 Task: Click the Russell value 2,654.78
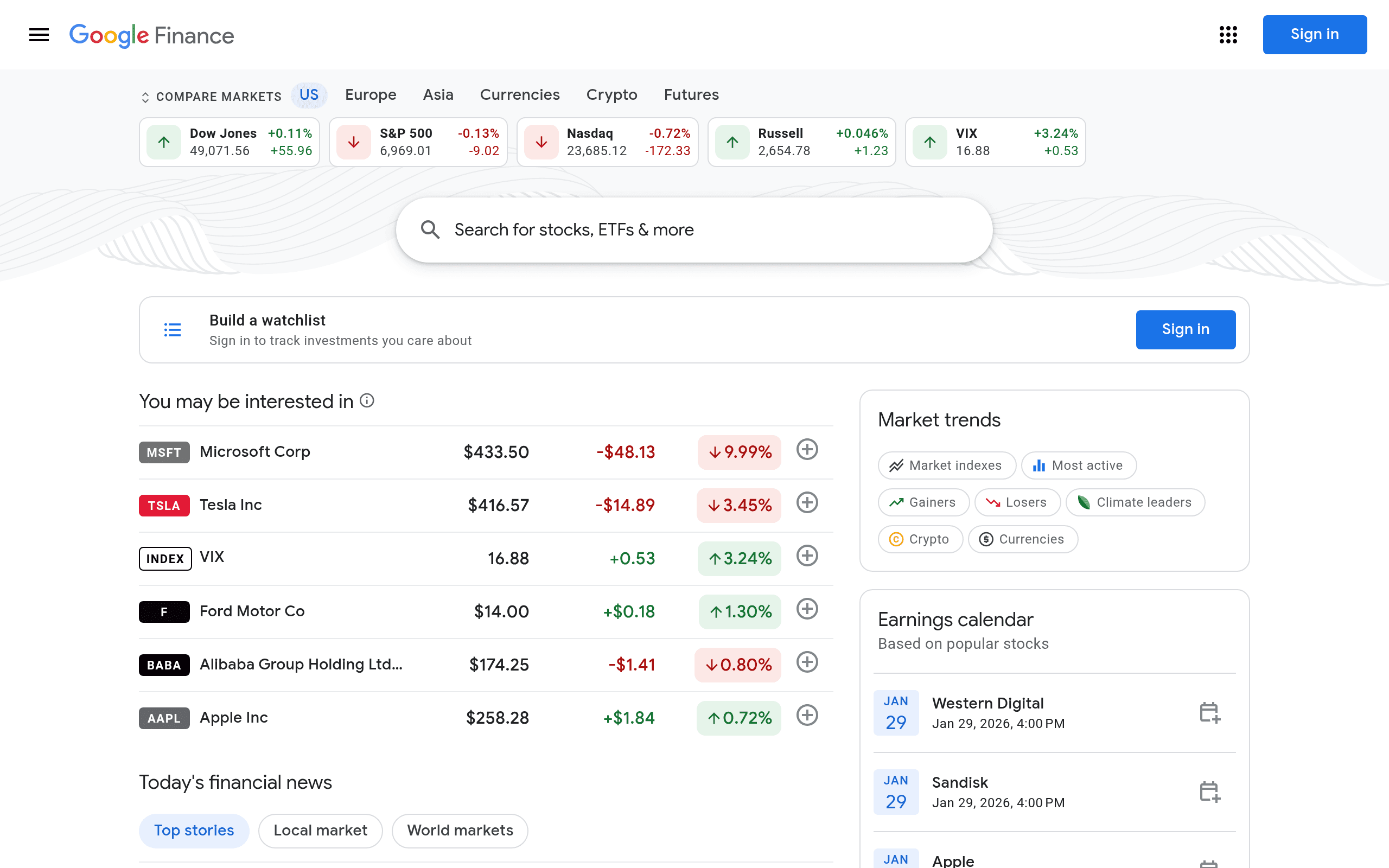(x=784, y=151)
